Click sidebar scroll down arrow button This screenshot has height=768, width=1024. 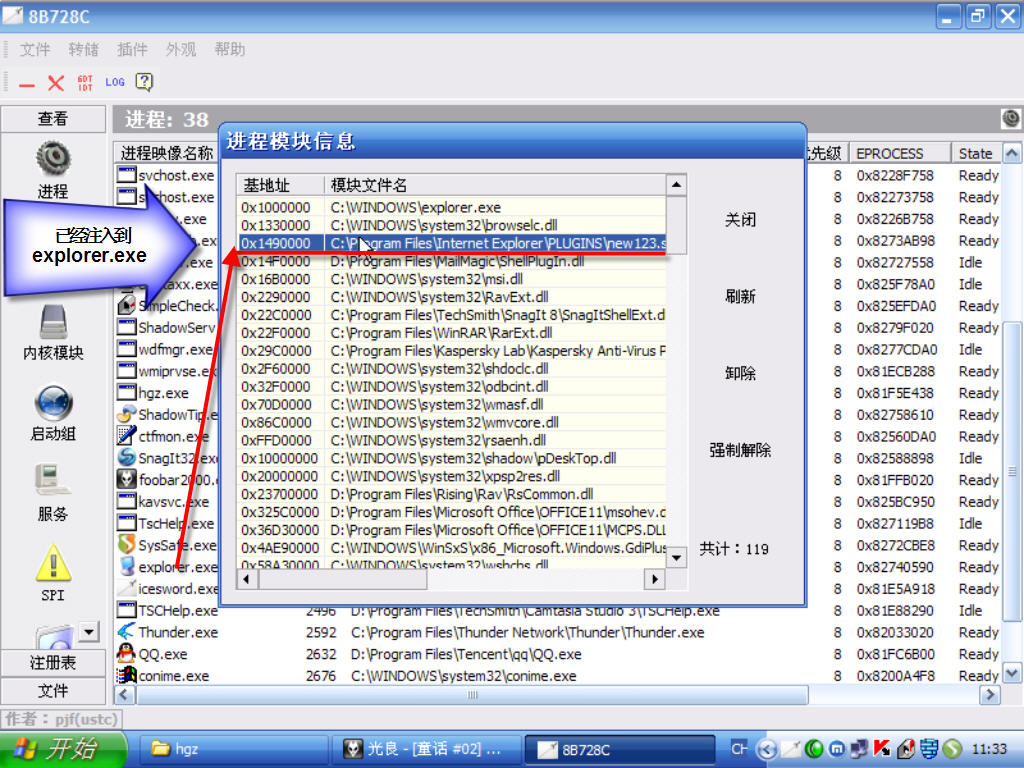coord(89,631)
